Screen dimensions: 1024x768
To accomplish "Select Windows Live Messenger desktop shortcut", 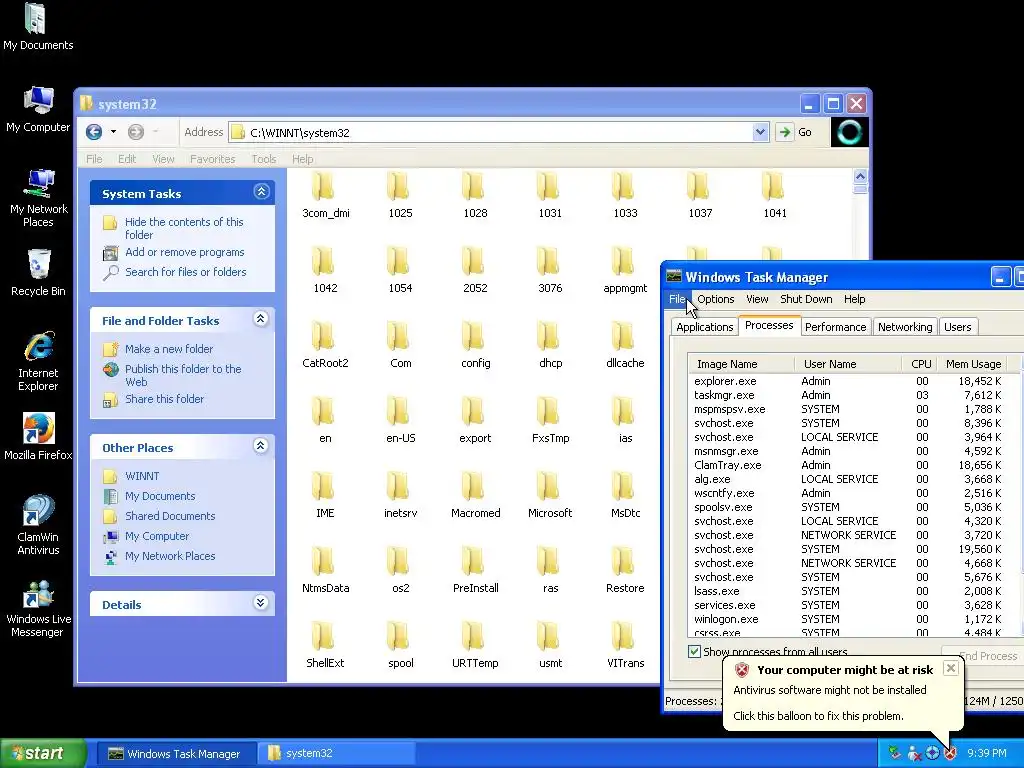I will (38, 608).
